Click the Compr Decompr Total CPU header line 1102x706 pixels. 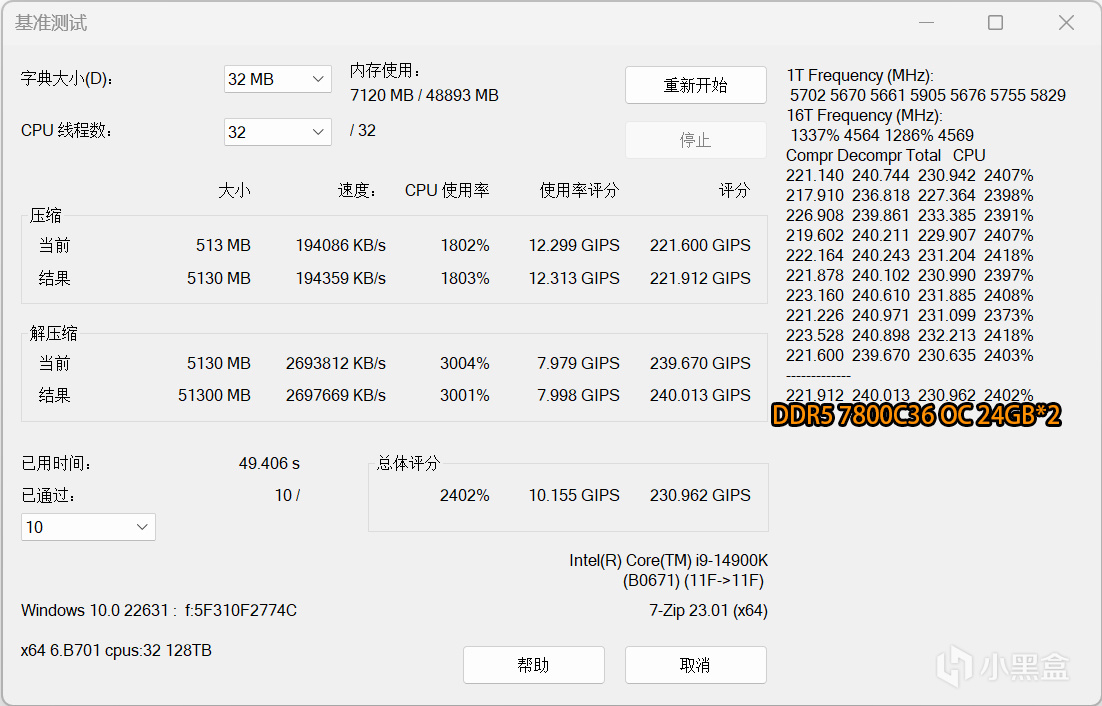(x=886, y=155)
